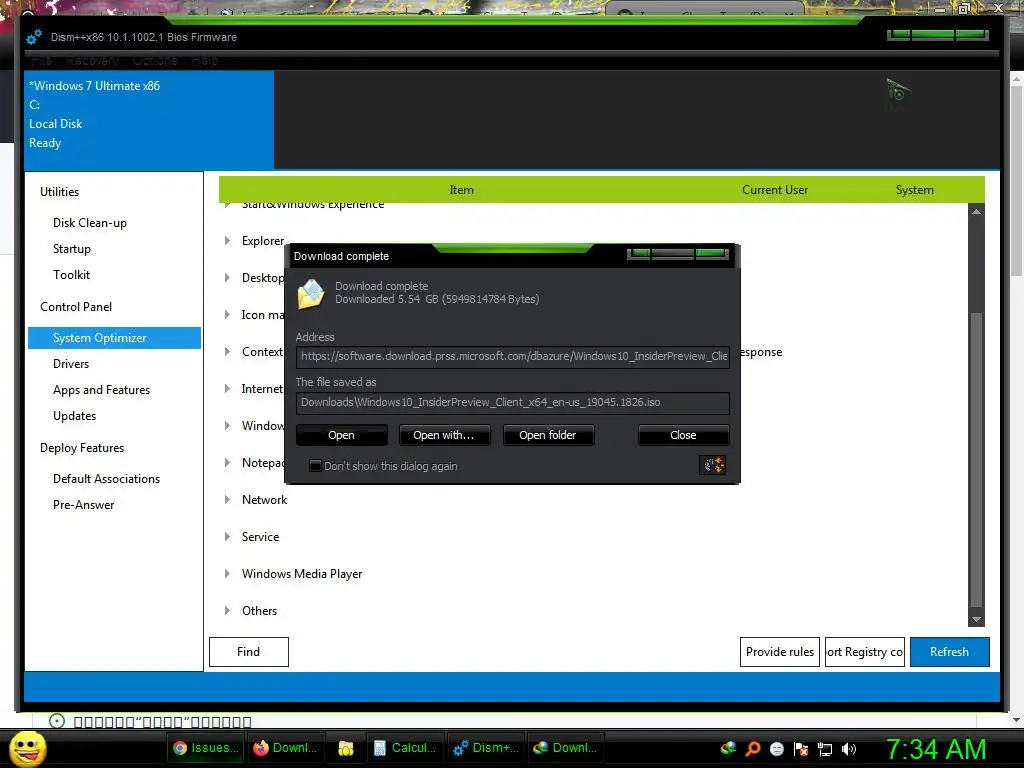Expand the Others category
Screen dimensions: 1024x768
coord(227,611)
